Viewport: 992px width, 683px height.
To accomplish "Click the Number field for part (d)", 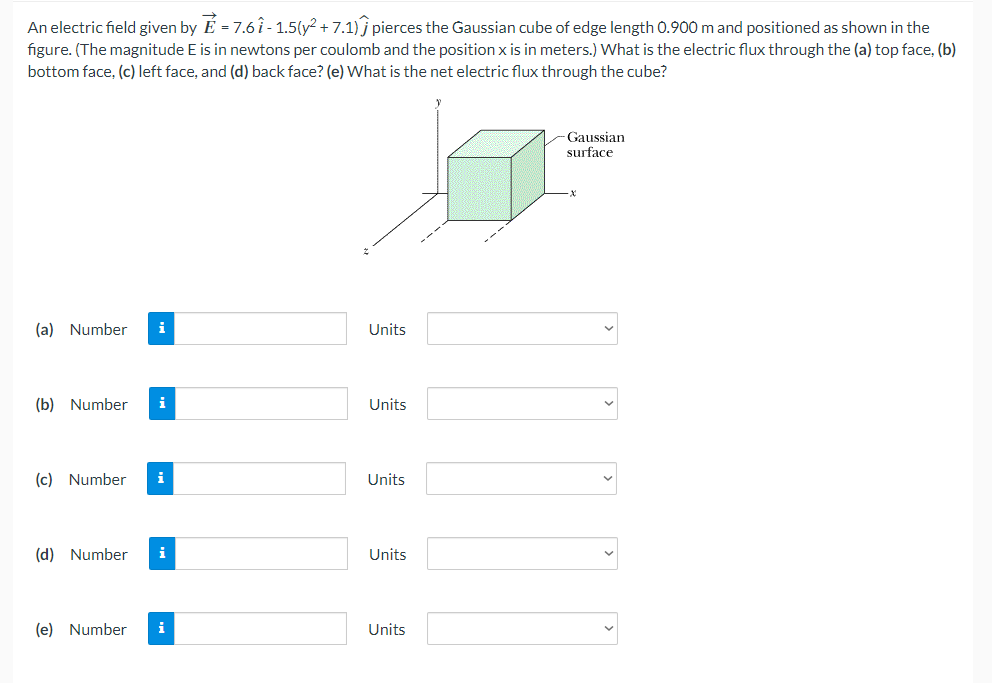I will pos(260,553).
